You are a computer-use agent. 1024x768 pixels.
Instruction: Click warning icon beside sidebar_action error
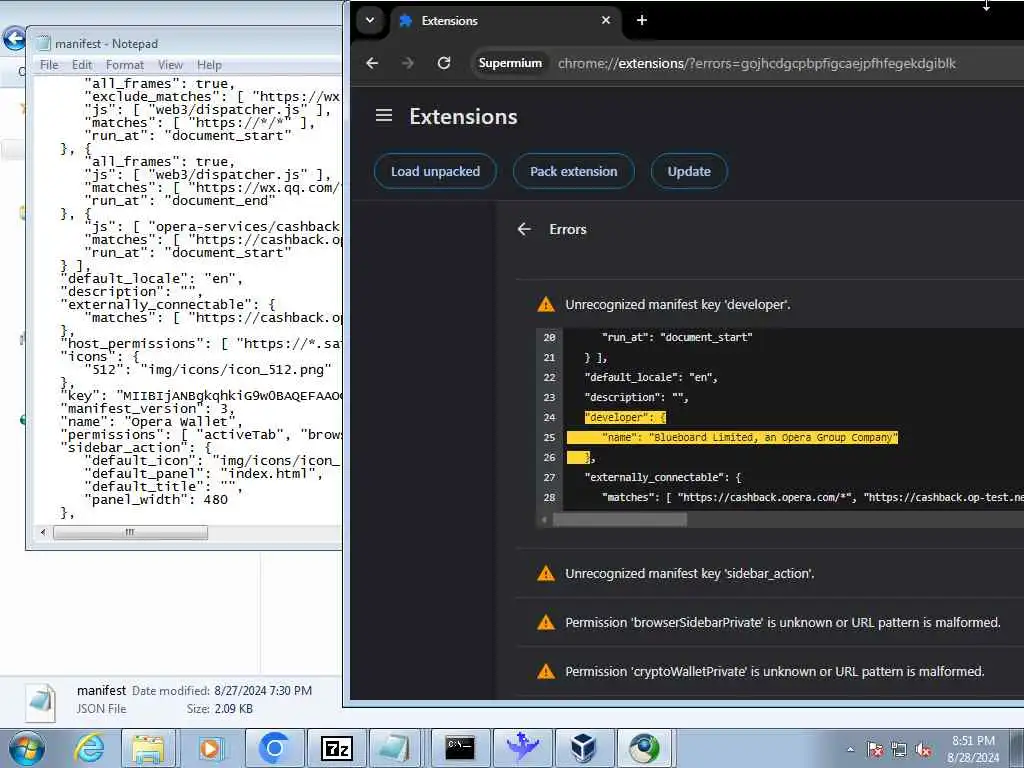point(546,573)
